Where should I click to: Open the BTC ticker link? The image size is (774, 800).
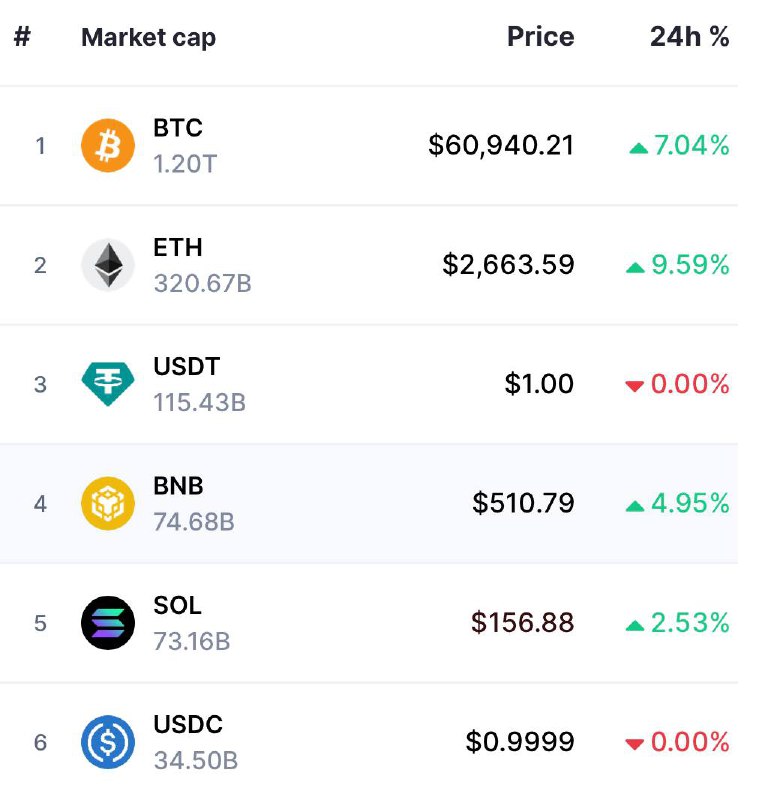(178, 128)
